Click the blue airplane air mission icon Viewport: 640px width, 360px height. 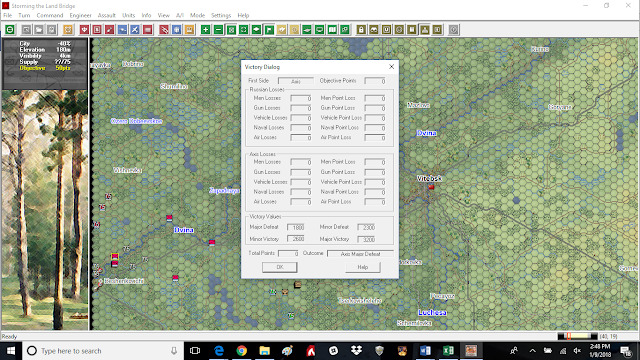coord(135,30)
